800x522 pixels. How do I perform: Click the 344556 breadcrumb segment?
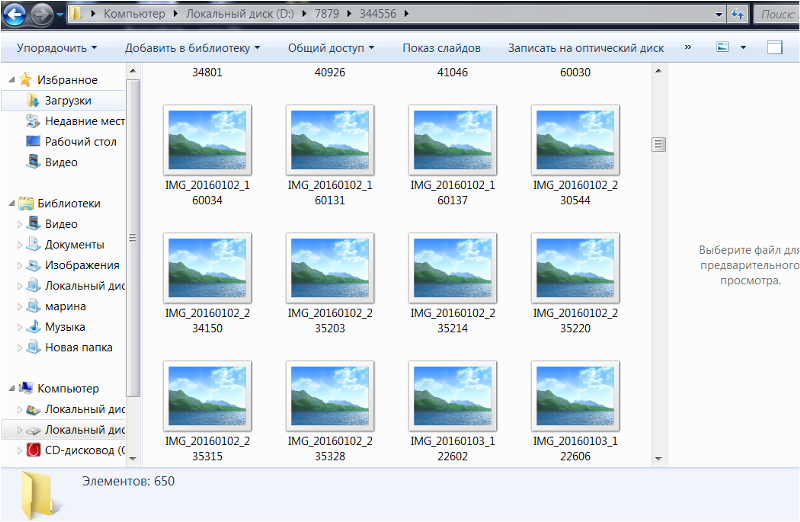[378, 14]
